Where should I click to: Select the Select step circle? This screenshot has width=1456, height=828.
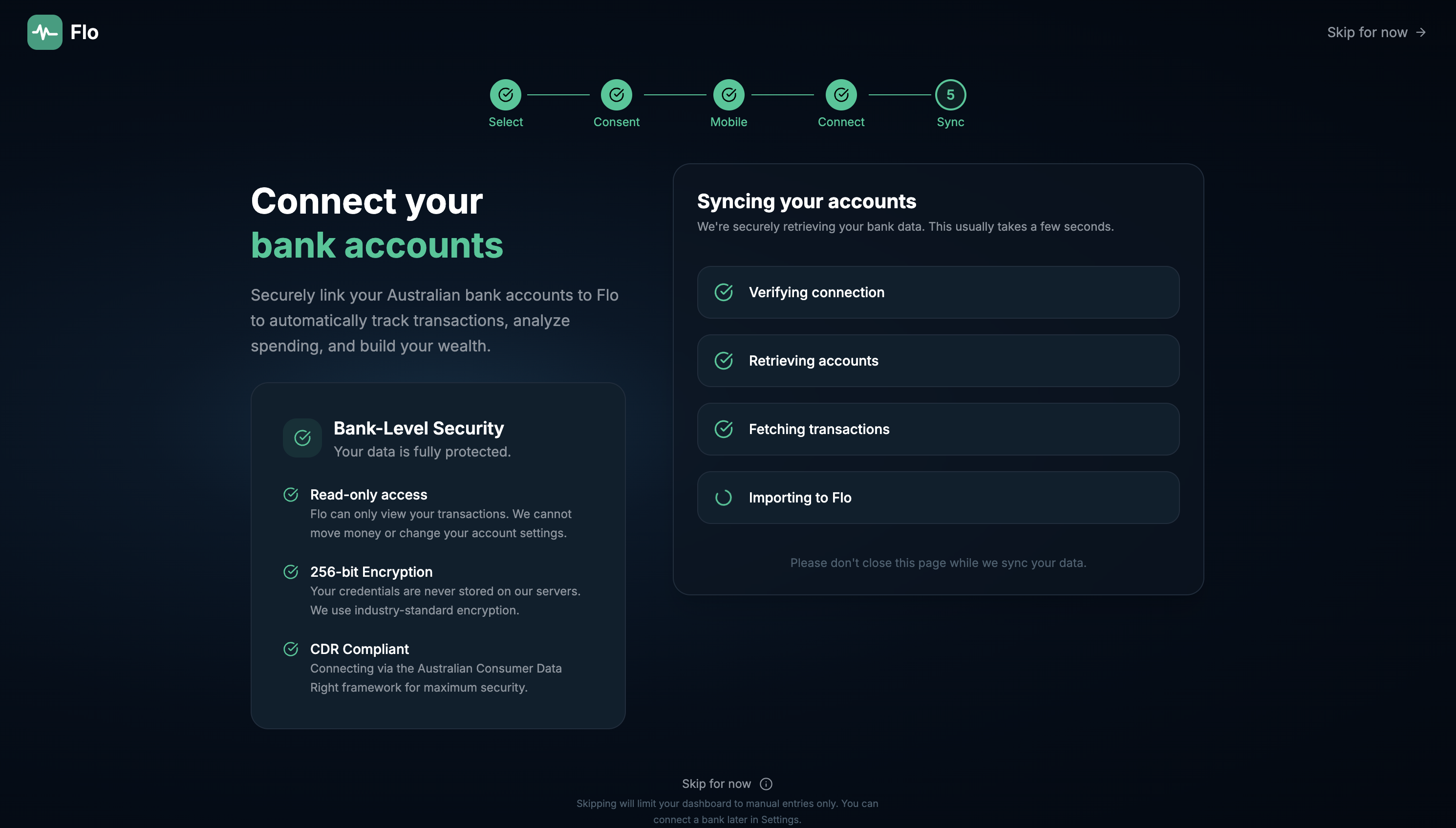point(506,95)
